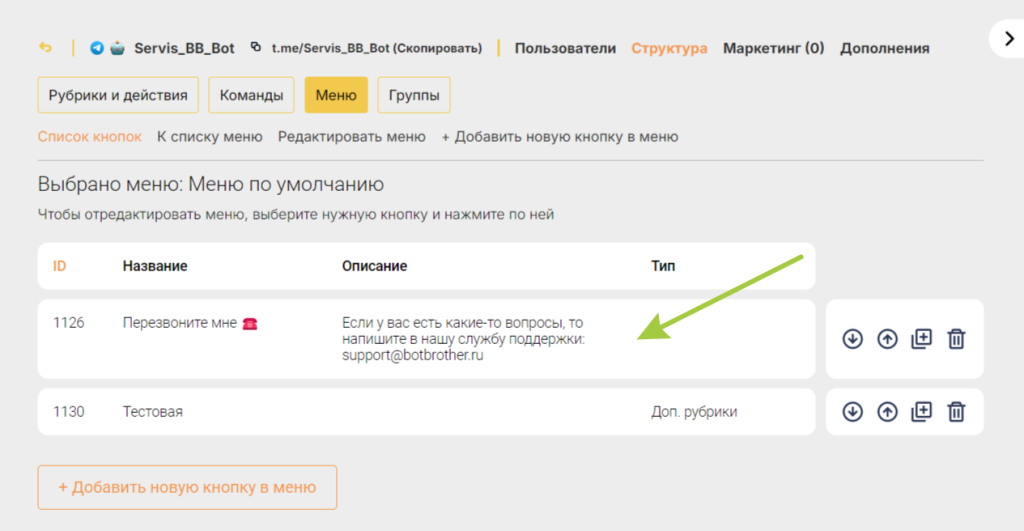Open the Пользователи section
Screen dimensions: 1024x531
click(565, 48)
